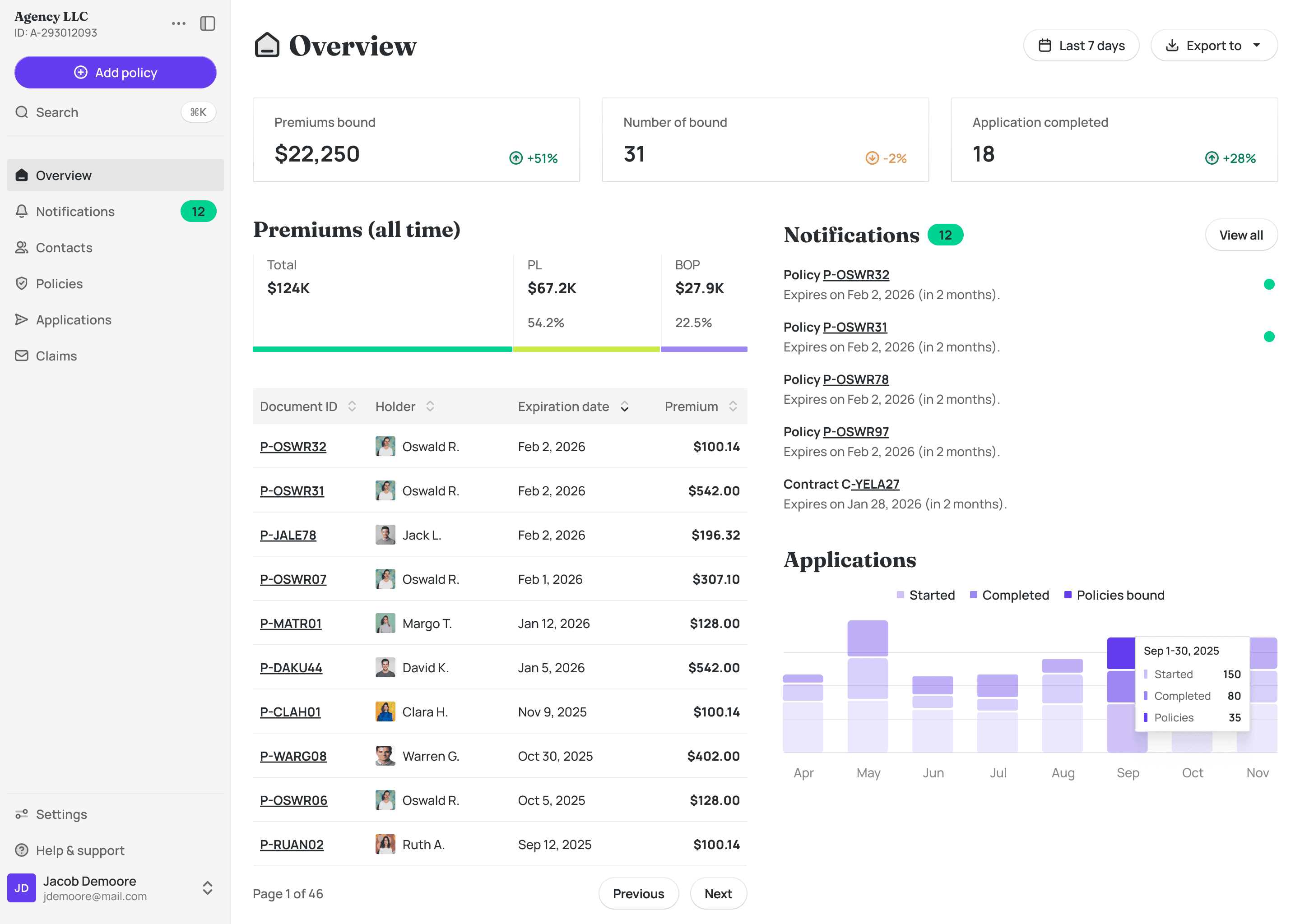Toggle the Policies bound legend item

click(1114, 595)
